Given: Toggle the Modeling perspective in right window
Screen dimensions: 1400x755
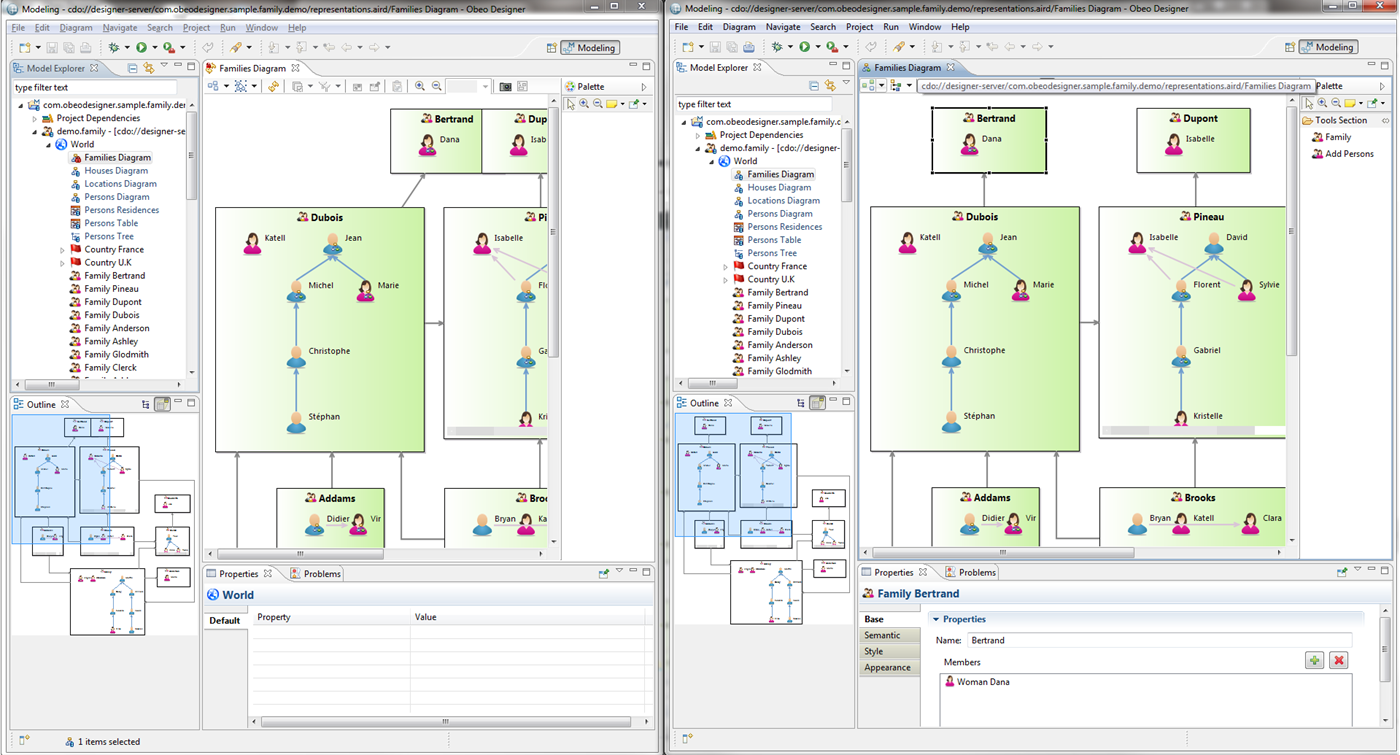Looking at the screenshot, I should tap(1327, 47).
